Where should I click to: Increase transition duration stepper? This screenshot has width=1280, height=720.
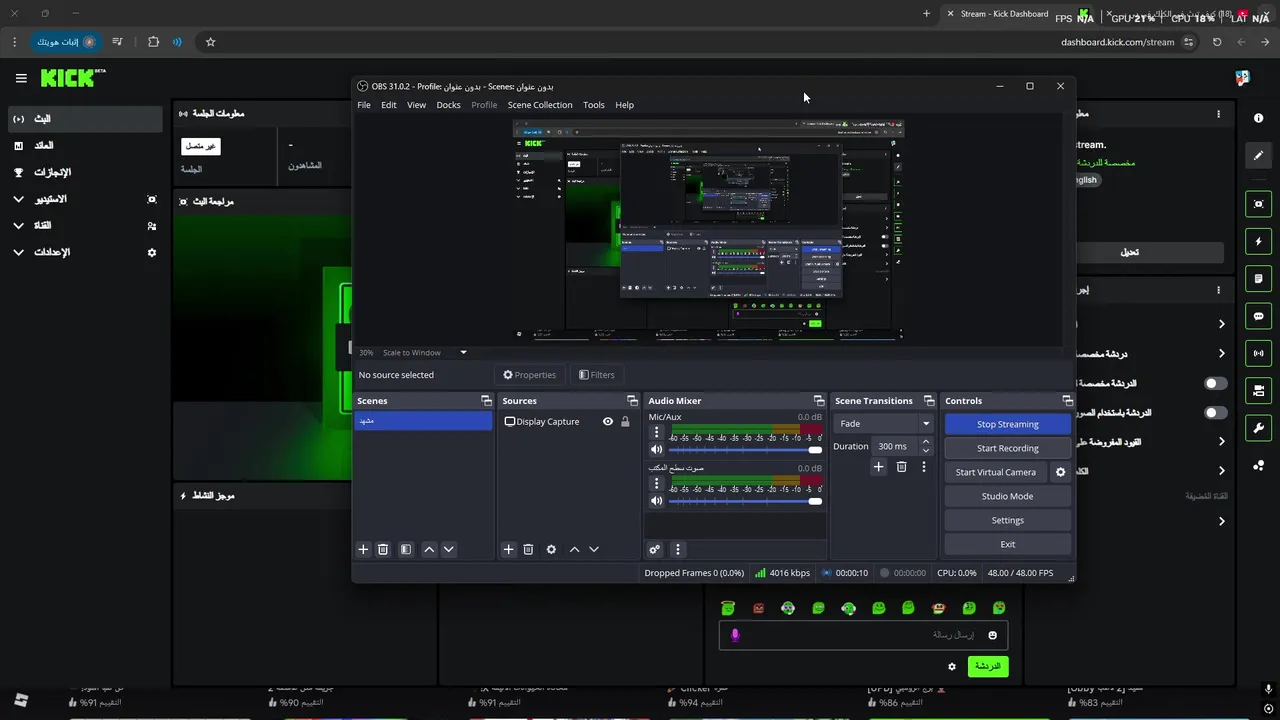tap(925, 442)
